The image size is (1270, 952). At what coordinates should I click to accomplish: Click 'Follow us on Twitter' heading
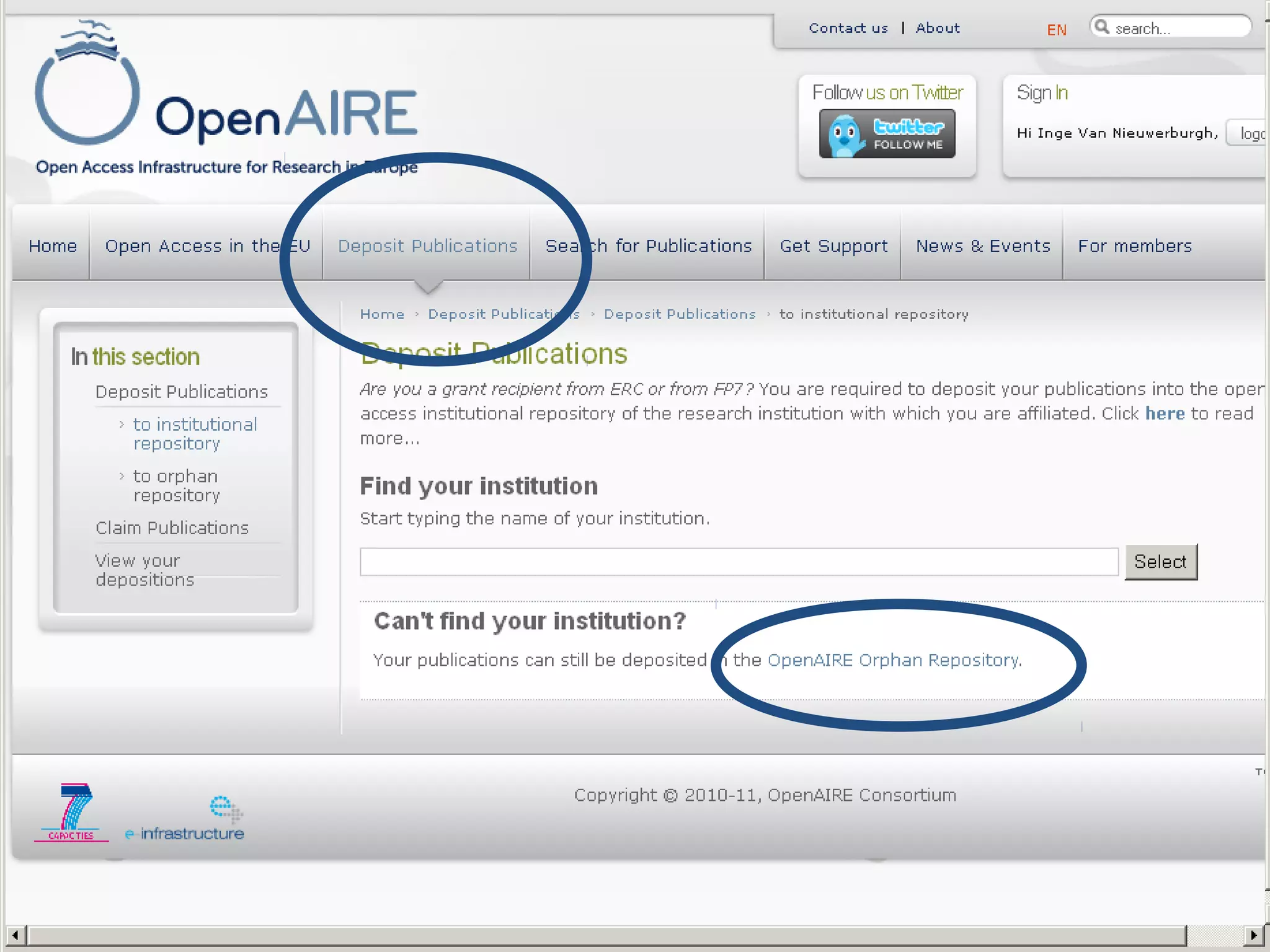[887, 93]
